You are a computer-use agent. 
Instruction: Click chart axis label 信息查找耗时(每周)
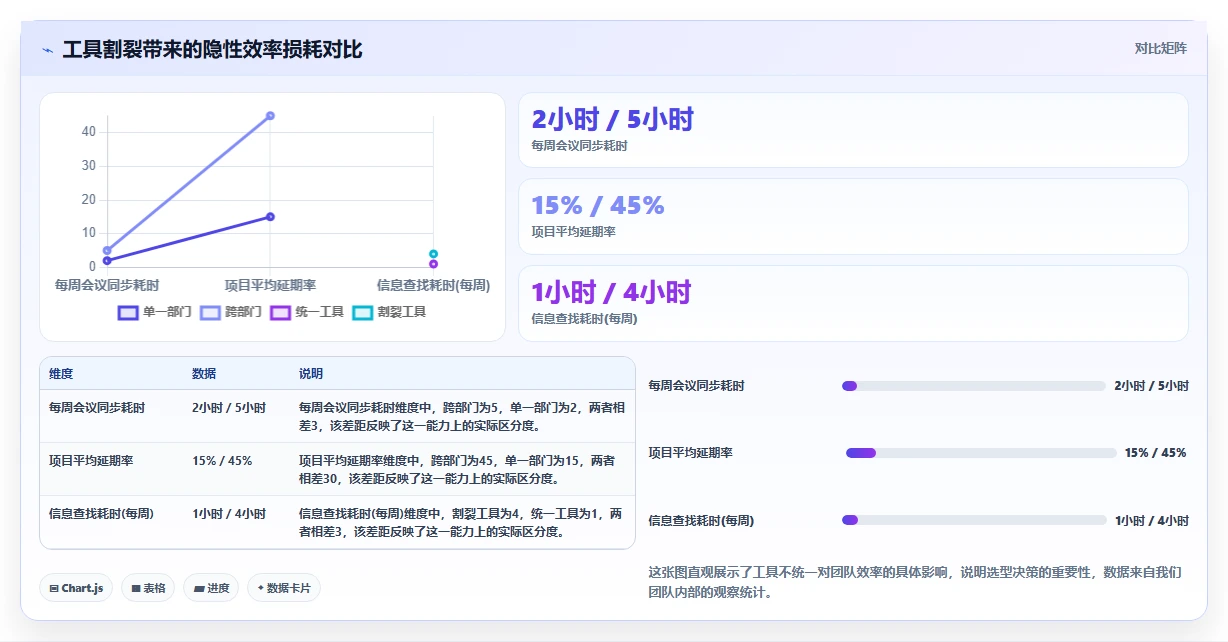coord(433,285)
